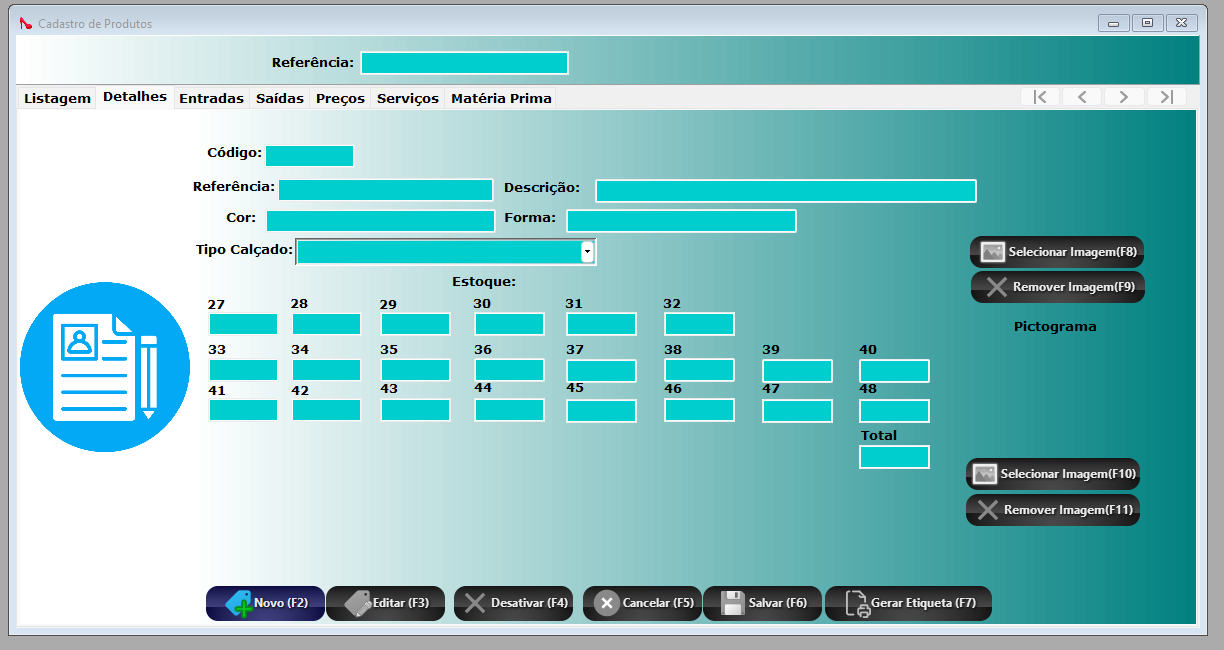Focus the top Referência search field
Image resolution: width=1224 pixels, height=650 pixels.
click(x=465, y=63)
